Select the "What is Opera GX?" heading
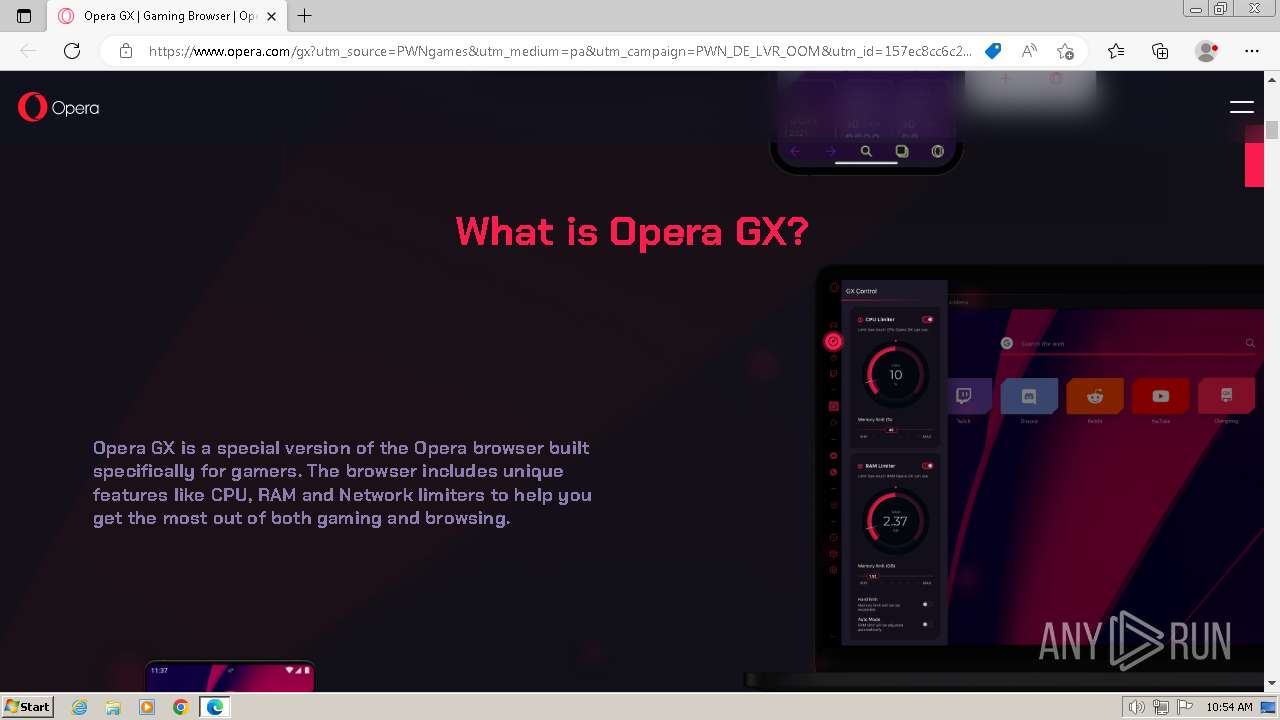The height and width of the screenshot is (720, 1280). point(631,232)
